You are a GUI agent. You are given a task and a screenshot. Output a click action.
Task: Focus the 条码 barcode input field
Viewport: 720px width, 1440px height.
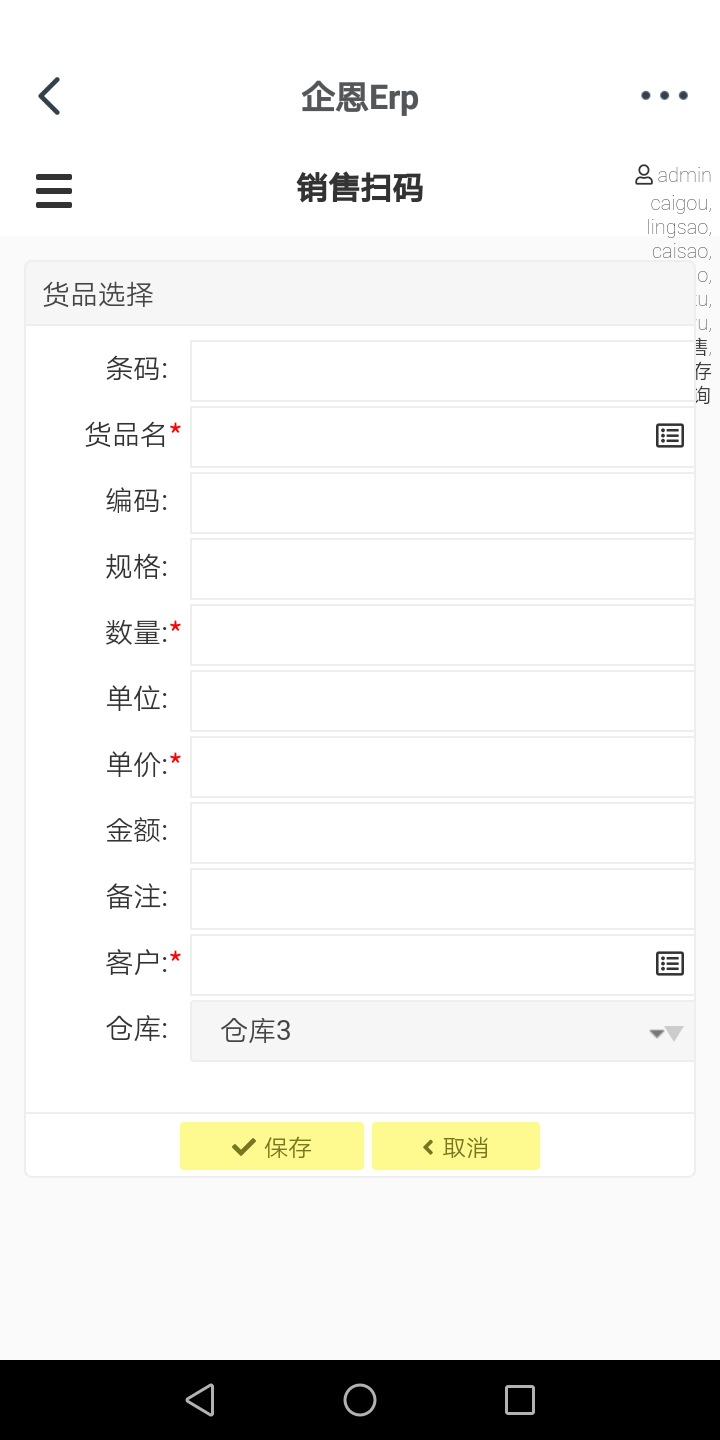coord(440,371)
